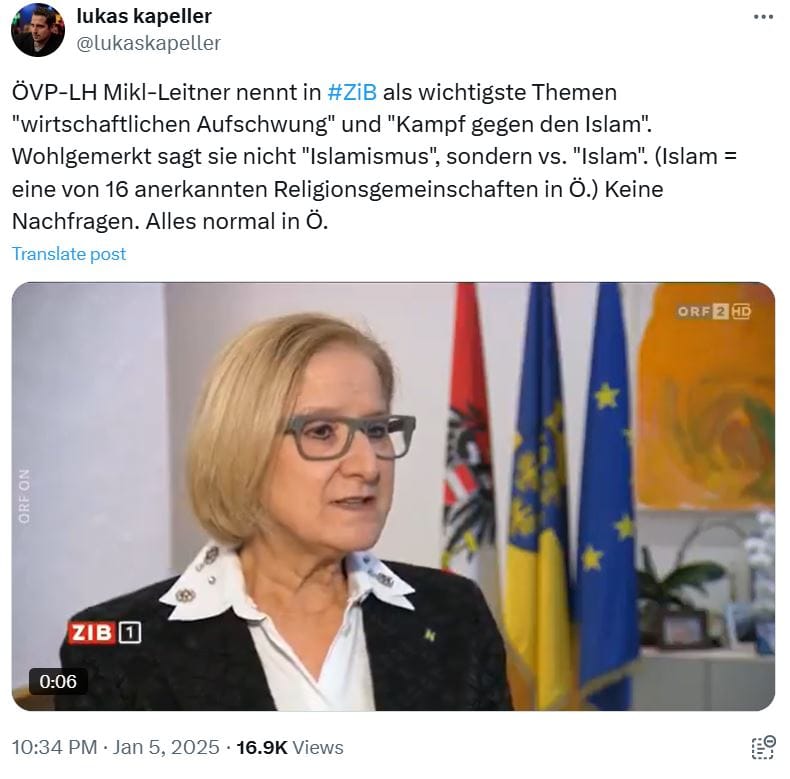The image size is (790, 779).
Task: Play the Mikl-Leitner interview video
Action: (x=393, y=496)
